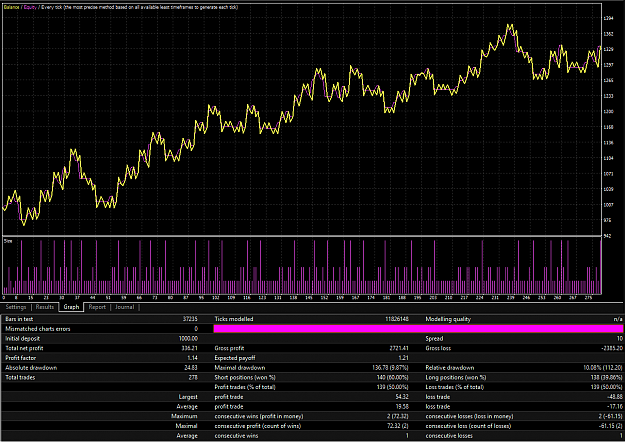Click the 'Long positions (won %)' label

pos(456,377)
